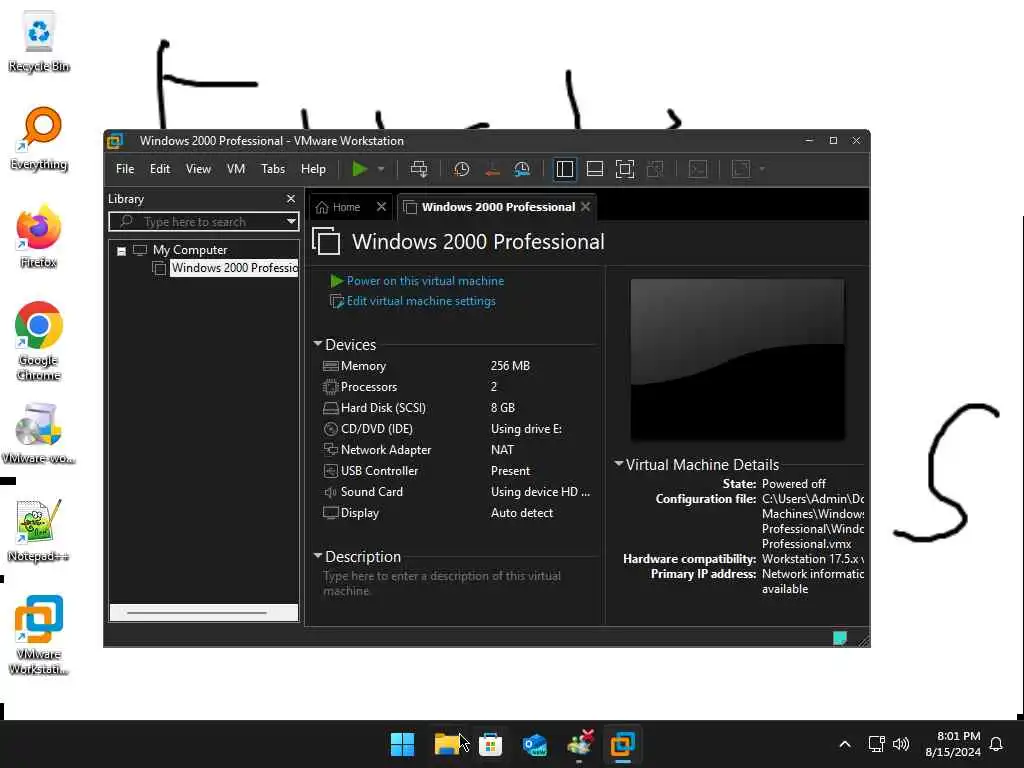Open the File menu
The height and width of the screenshot is (768, 1024).
tap(125, 169)
